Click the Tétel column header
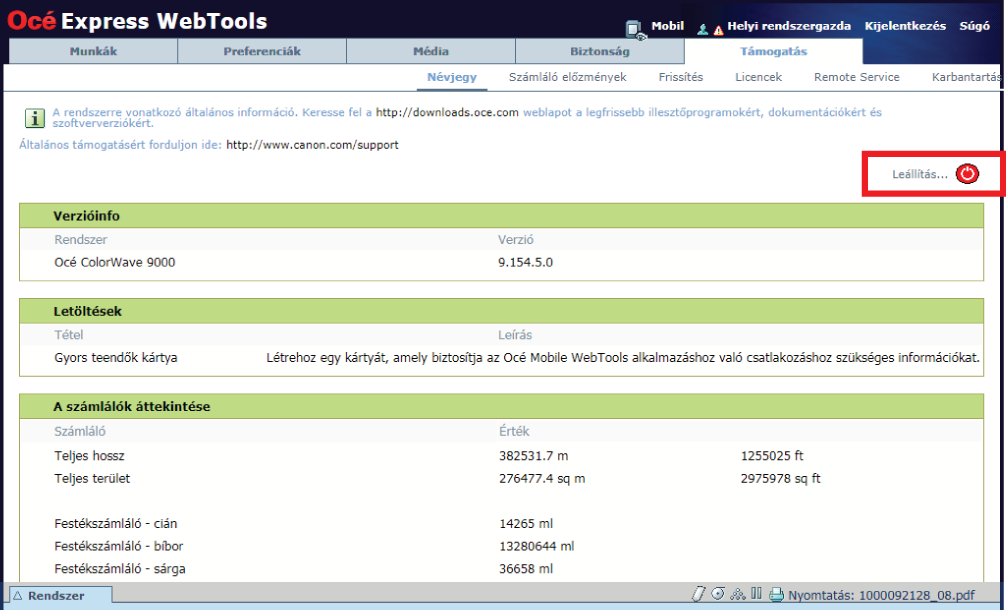The width and height of the screenshot is (1006, 610). 69,335
